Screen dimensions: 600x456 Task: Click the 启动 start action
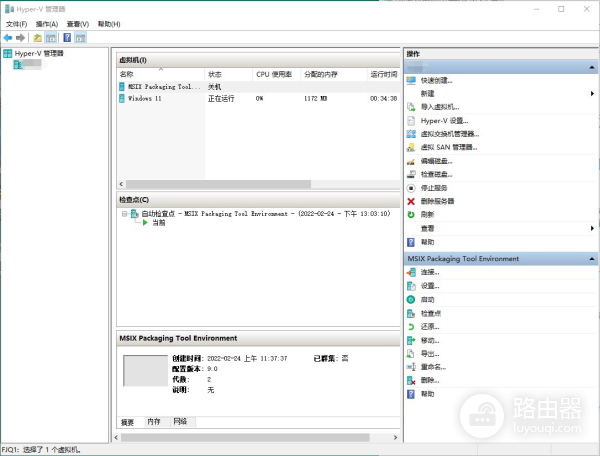[x=427, y=300]
